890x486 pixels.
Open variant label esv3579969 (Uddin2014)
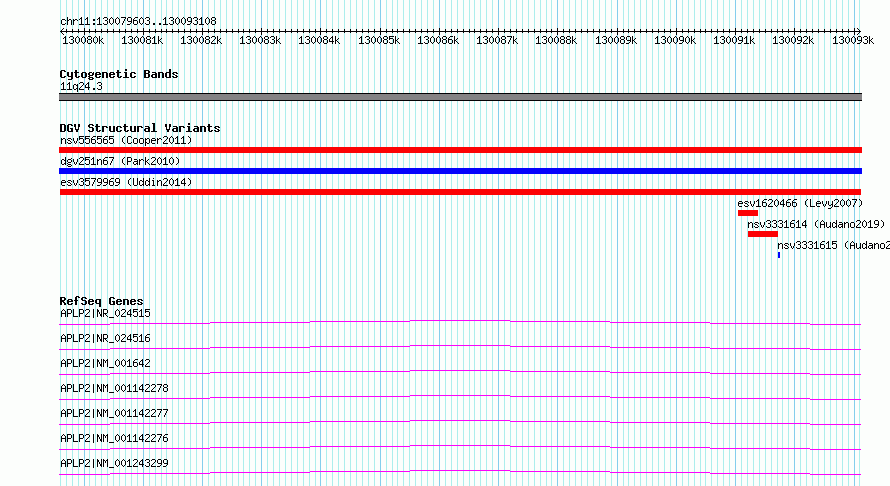[x=126, y=182]
